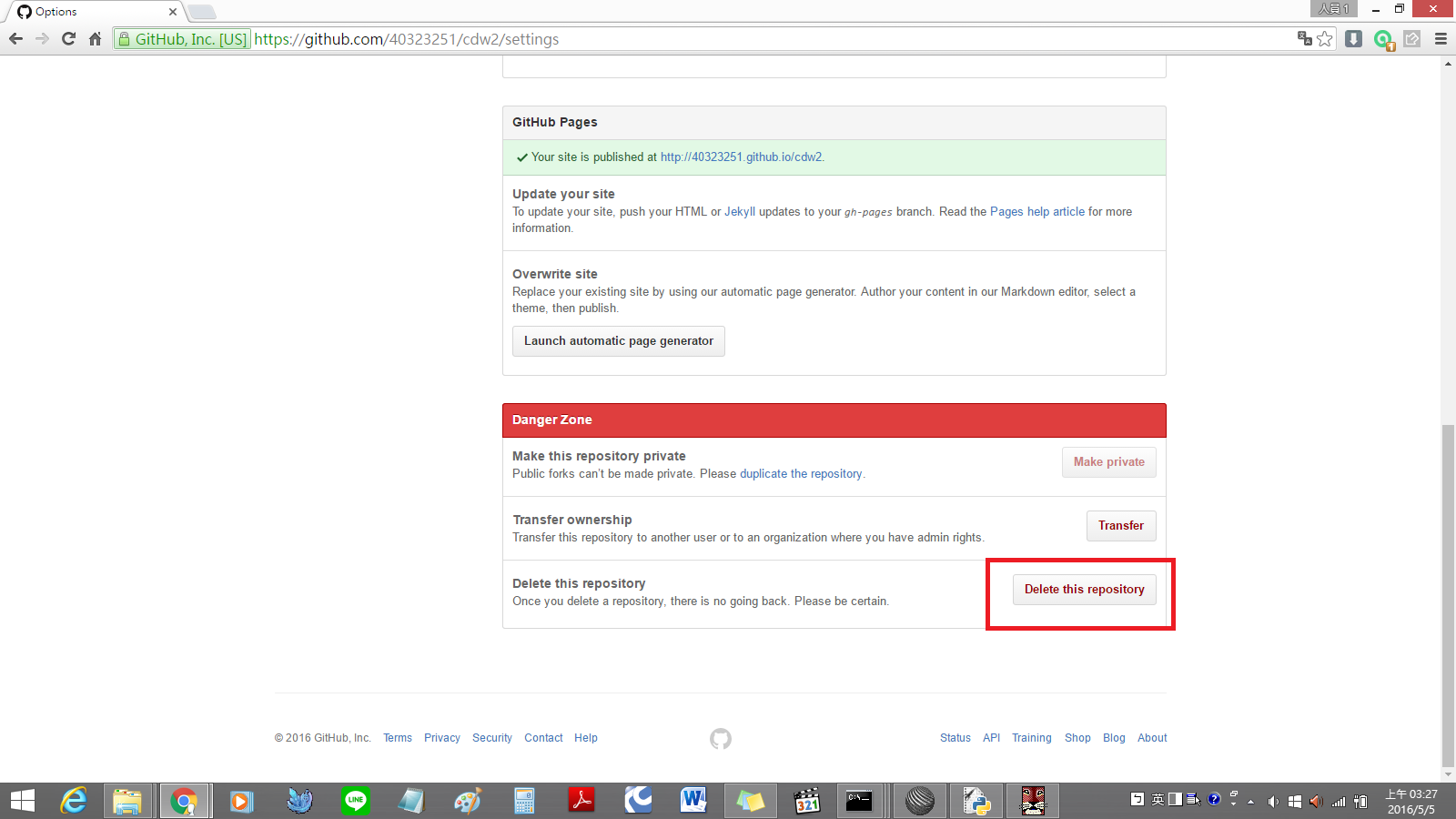Open the Help footer link
Viewport: 1456px width, 819px height.
pos(586,738)
